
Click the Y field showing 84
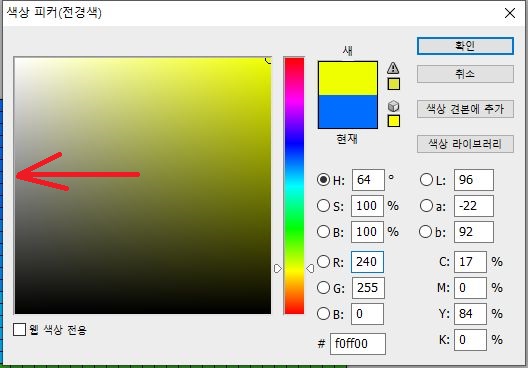pos(470,313)
